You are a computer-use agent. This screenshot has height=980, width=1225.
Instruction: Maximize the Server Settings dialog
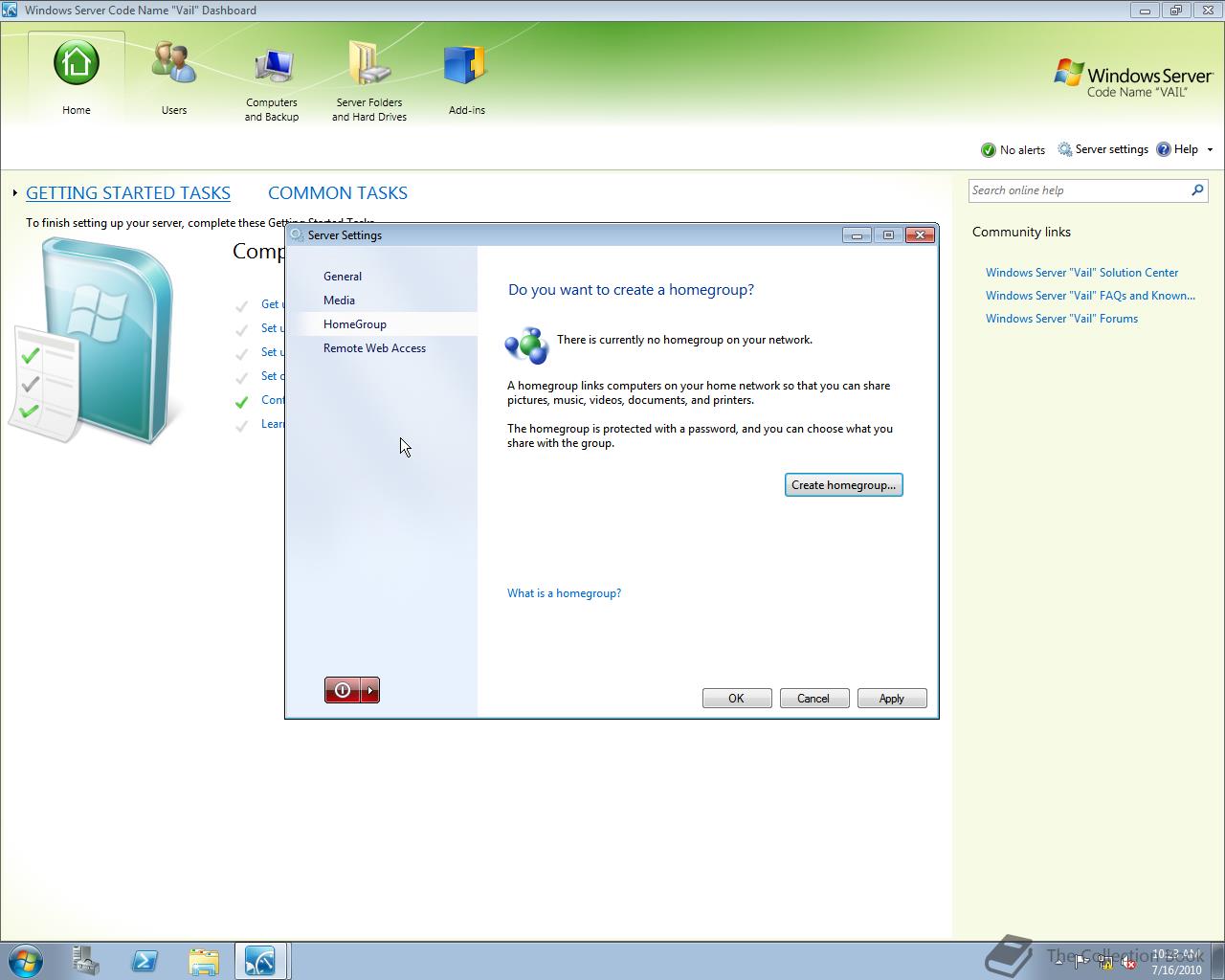(888, 234)
